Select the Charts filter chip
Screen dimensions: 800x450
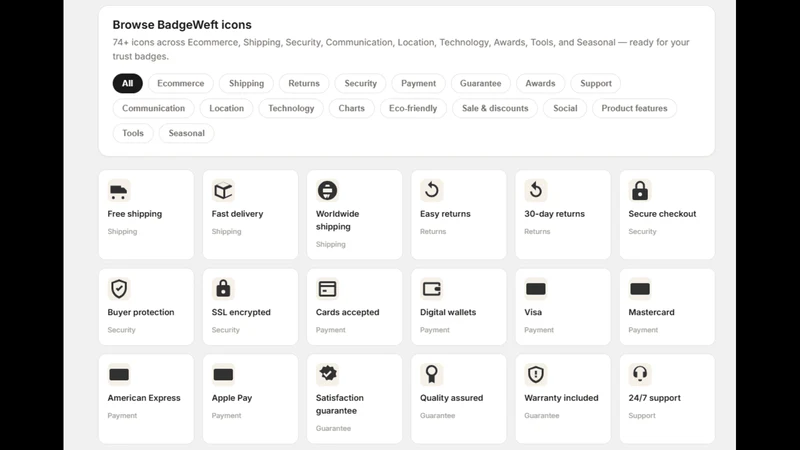352,108
